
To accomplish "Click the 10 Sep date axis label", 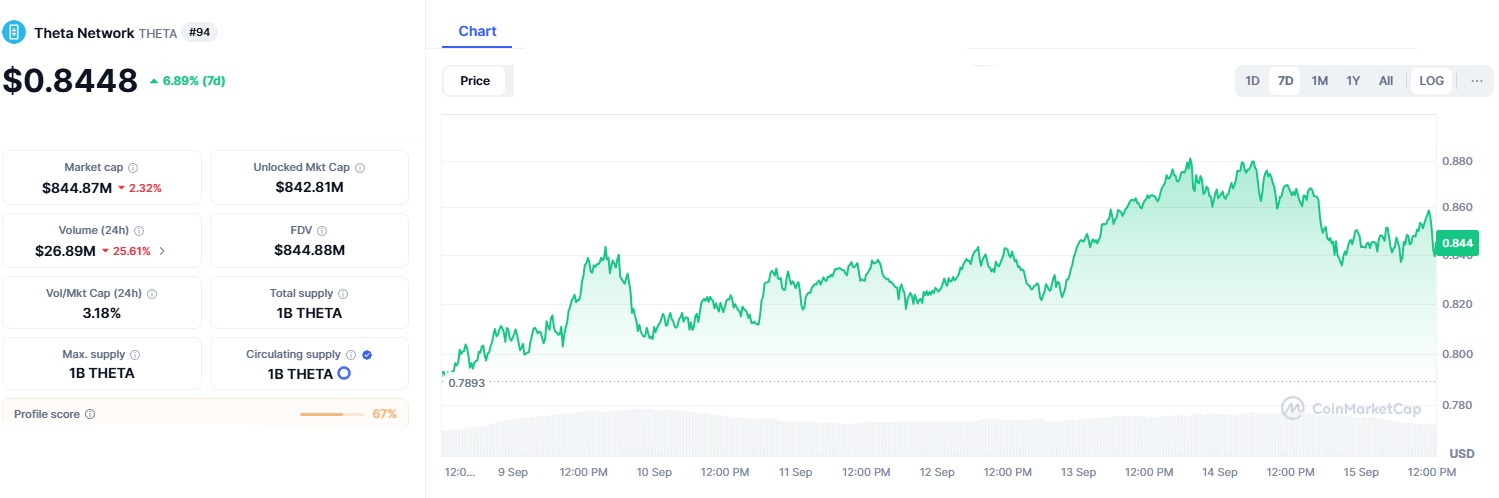I will pyautogui.click(x=654, y=471).
